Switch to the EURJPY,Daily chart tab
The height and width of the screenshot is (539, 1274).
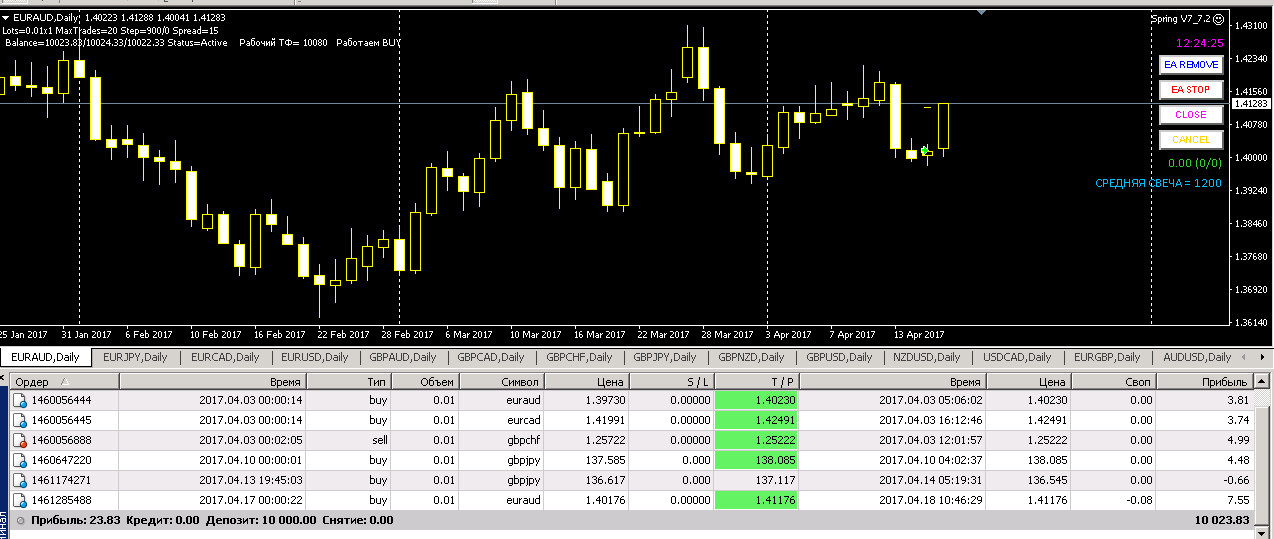click(135, 357)
